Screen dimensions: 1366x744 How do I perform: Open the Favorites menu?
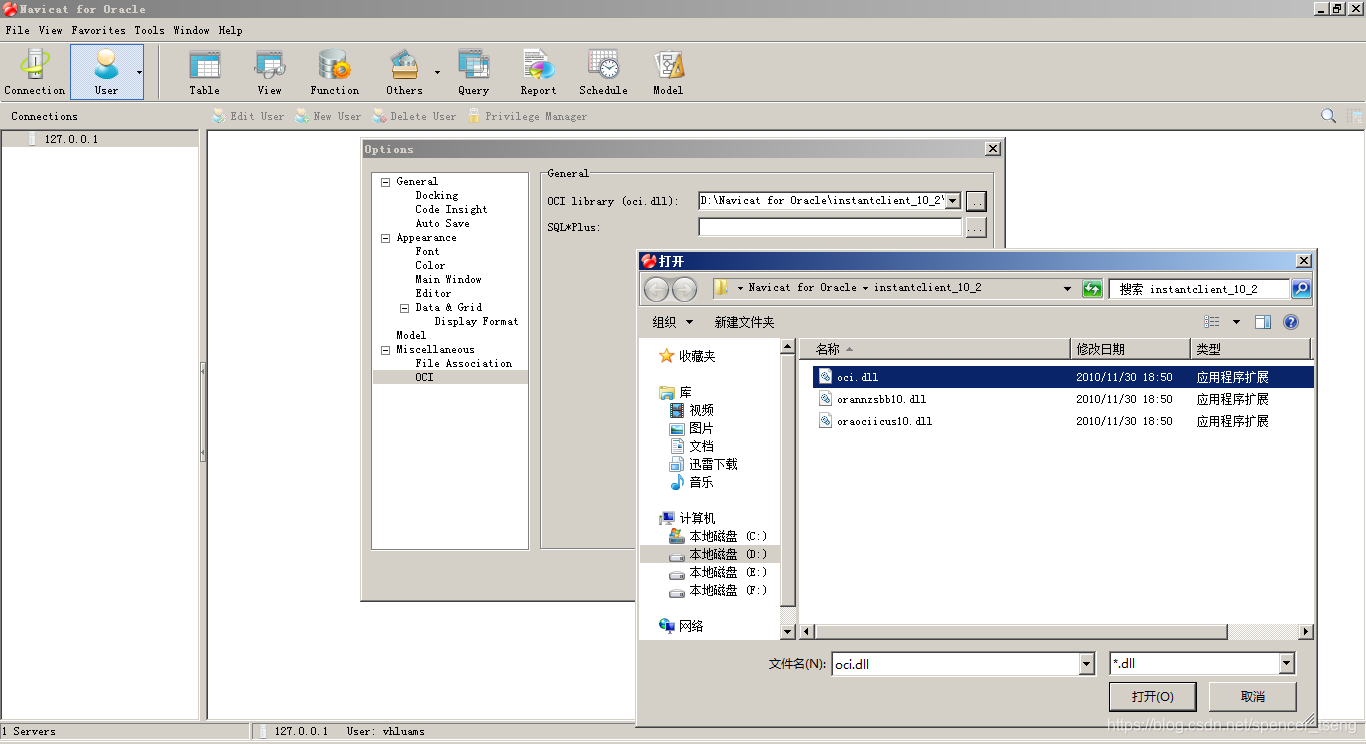click(x=98, y=30)
